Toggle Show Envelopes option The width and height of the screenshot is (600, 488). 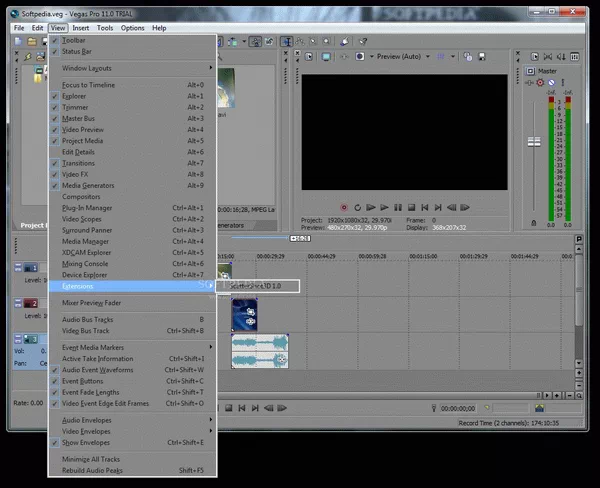(132, 442)
